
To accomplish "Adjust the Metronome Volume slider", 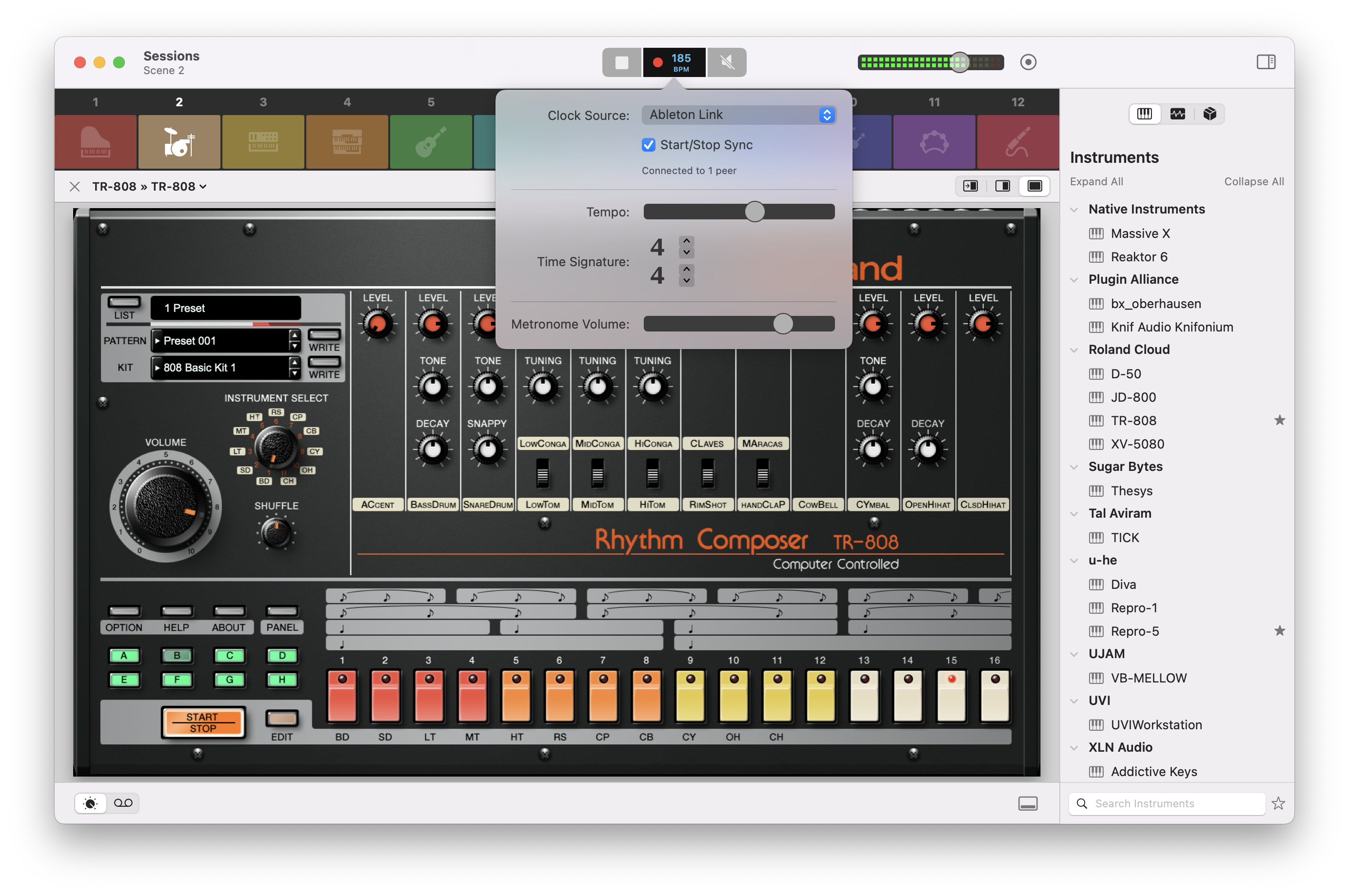I will coord(738,324).
